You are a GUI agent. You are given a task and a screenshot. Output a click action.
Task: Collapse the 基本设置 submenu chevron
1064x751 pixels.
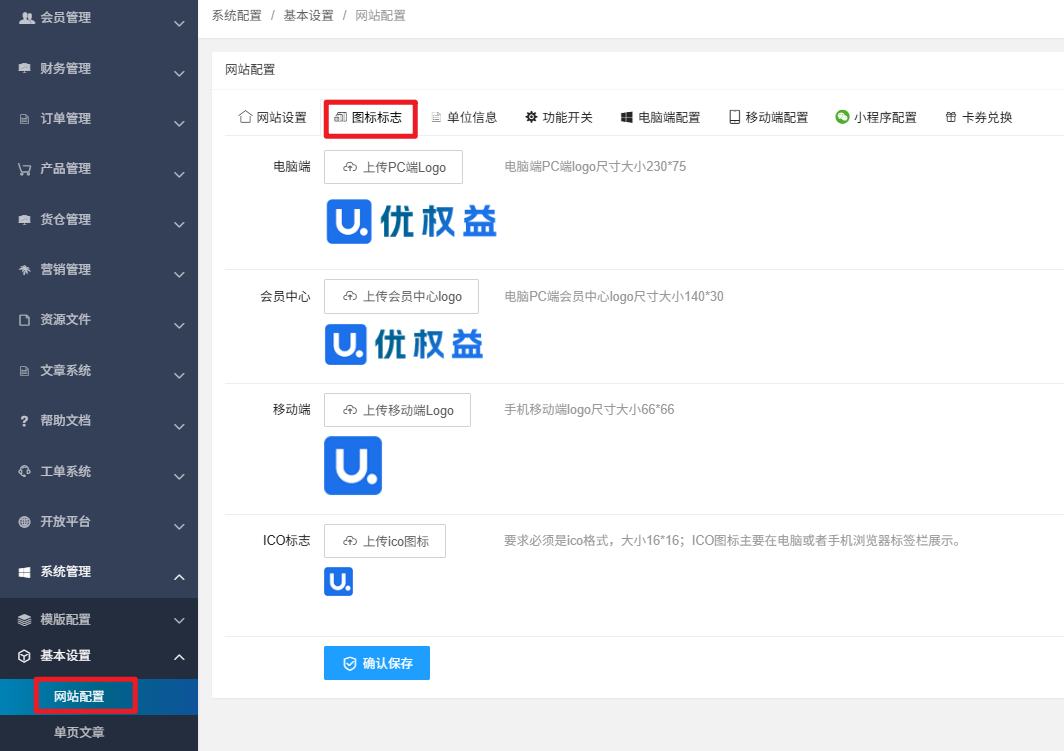click(179, 656)
